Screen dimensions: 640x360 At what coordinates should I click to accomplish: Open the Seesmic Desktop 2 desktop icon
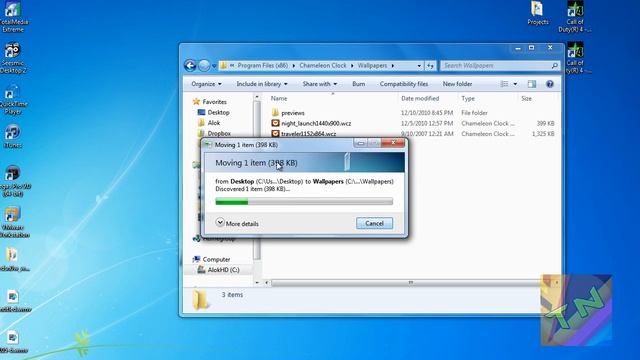[13, 58]
